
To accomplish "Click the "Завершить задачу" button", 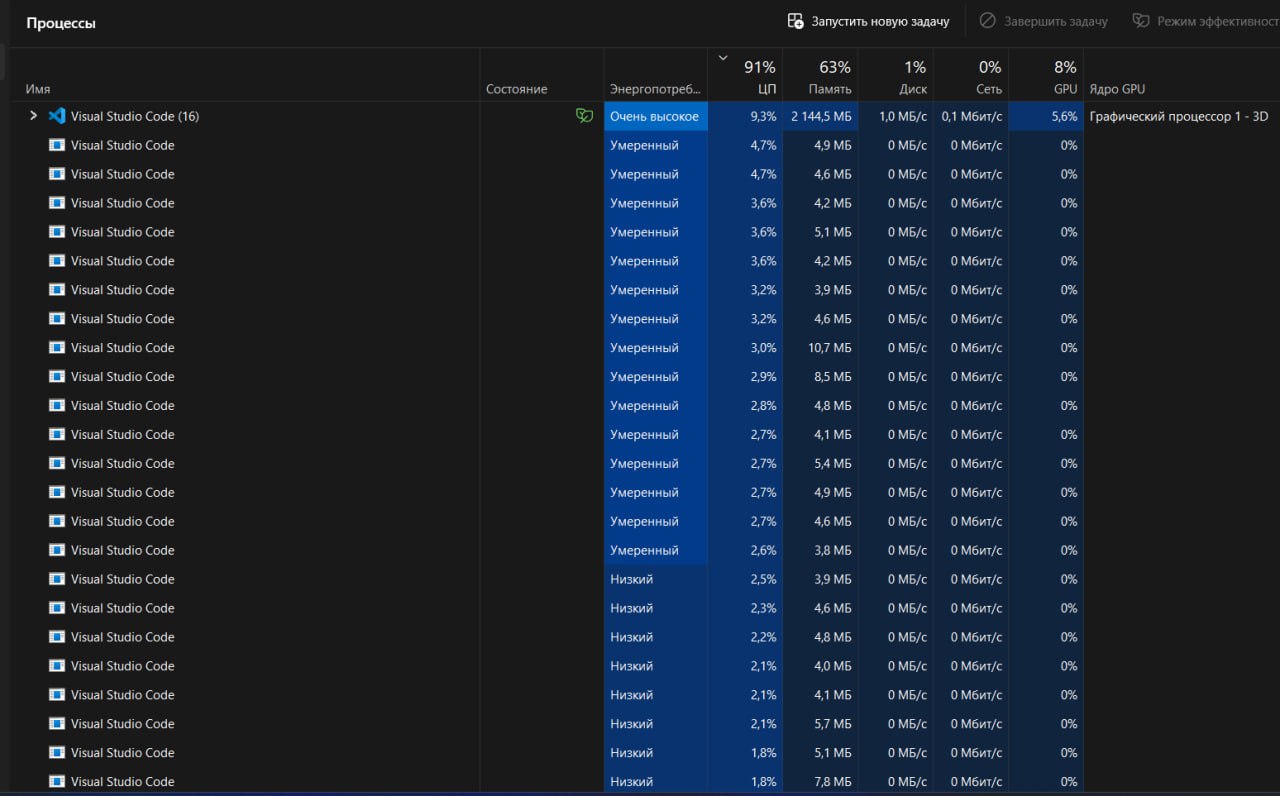I will 1043,21.
